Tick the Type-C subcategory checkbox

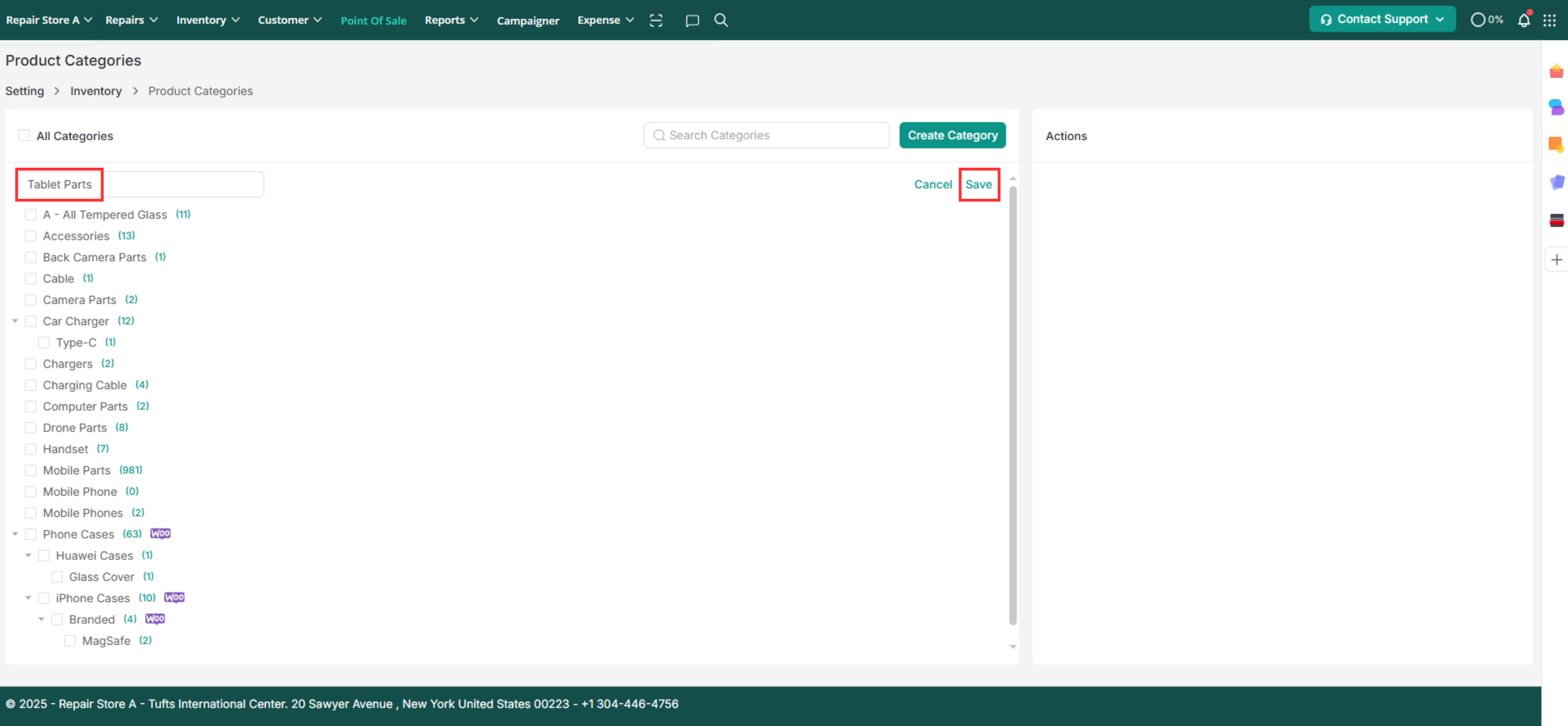pyautogui.click(x=44, y=342)
